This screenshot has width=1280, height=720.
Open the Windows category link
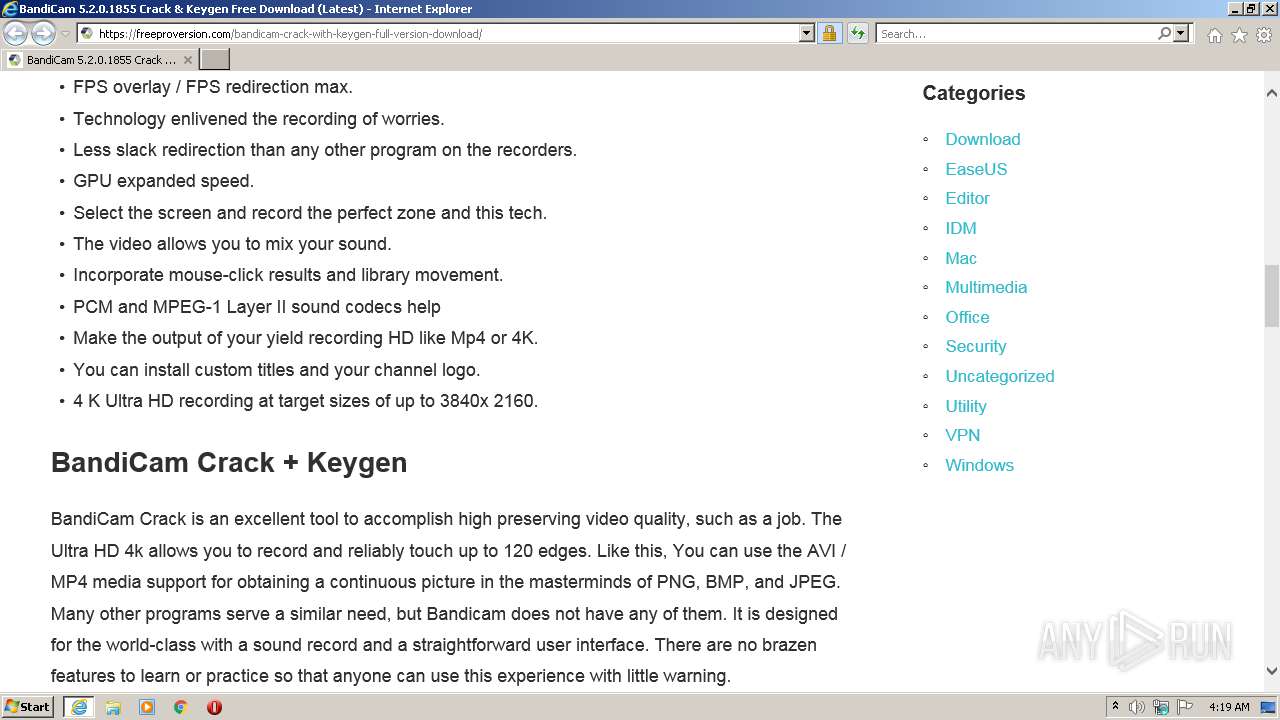tap(980, 465)
